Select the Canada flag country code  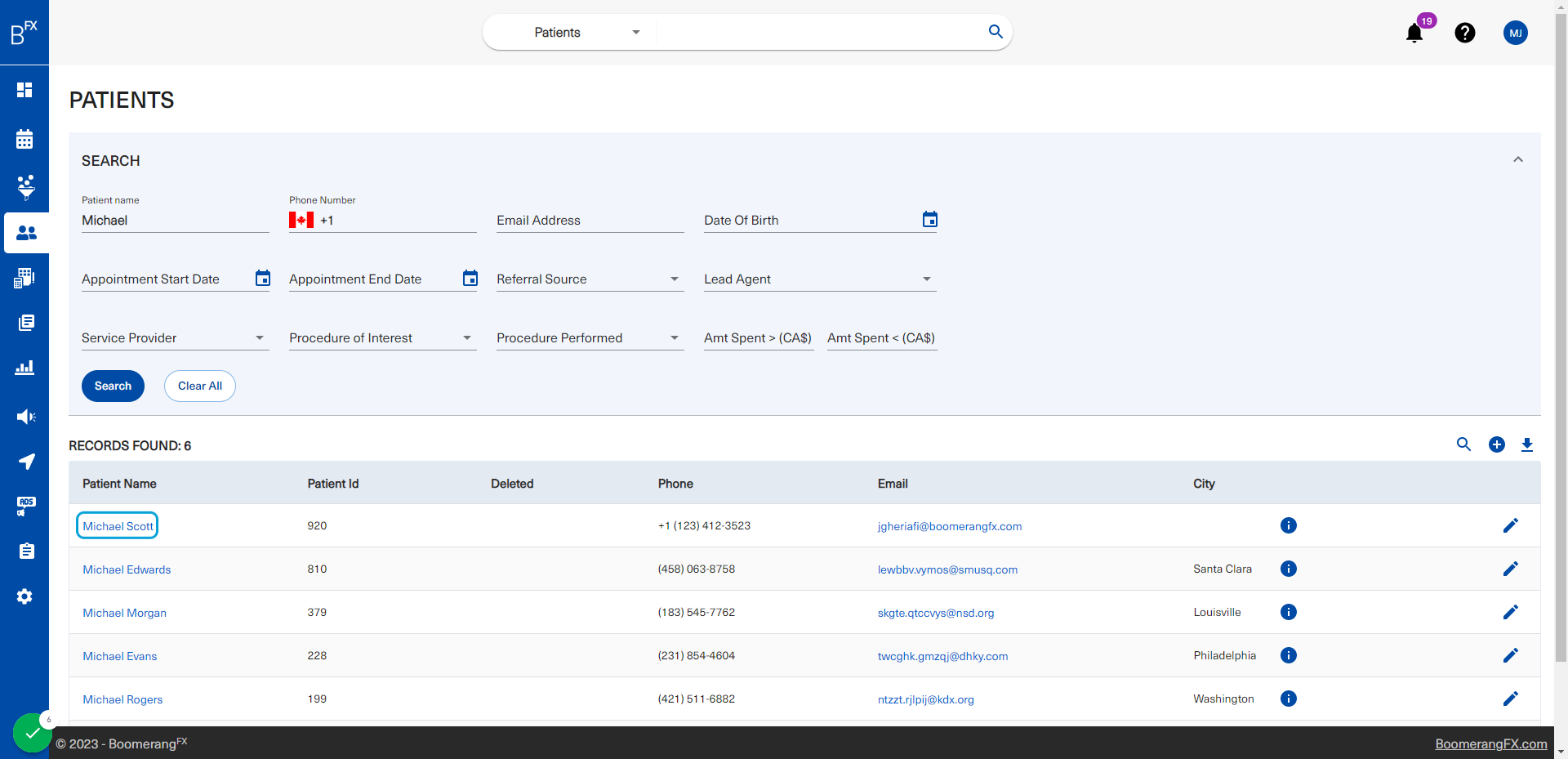[x=301, y=220]
